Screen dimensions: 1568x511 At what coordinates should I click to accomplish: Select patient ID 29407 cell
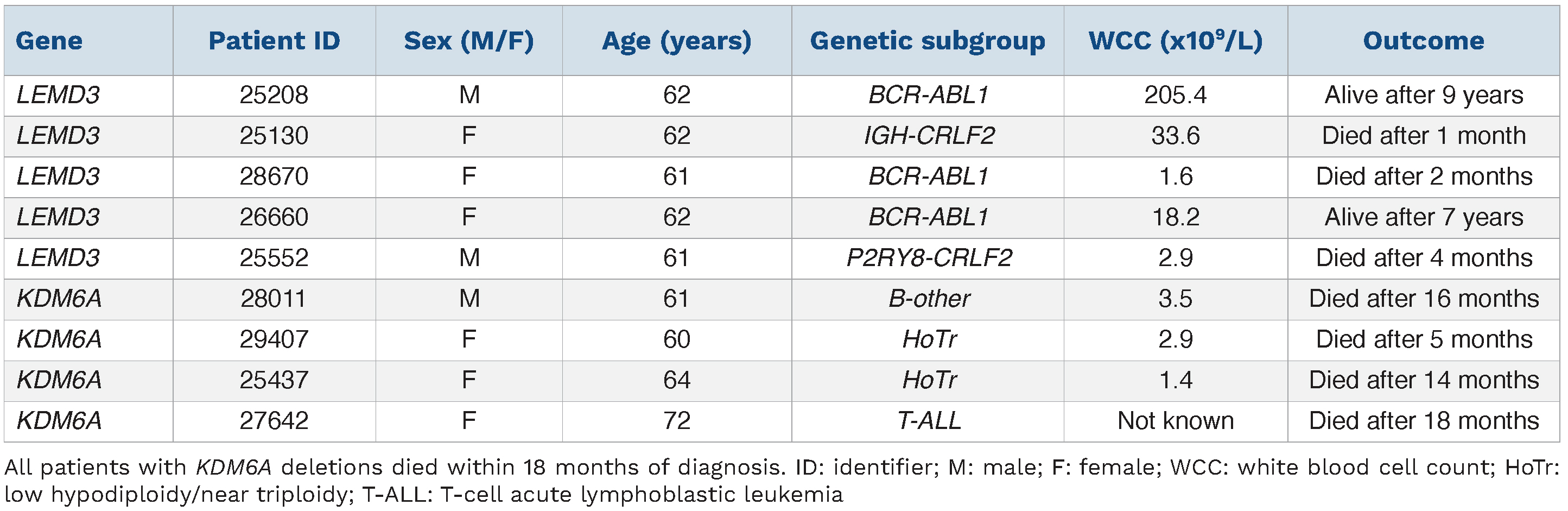[x=274, y=339]
